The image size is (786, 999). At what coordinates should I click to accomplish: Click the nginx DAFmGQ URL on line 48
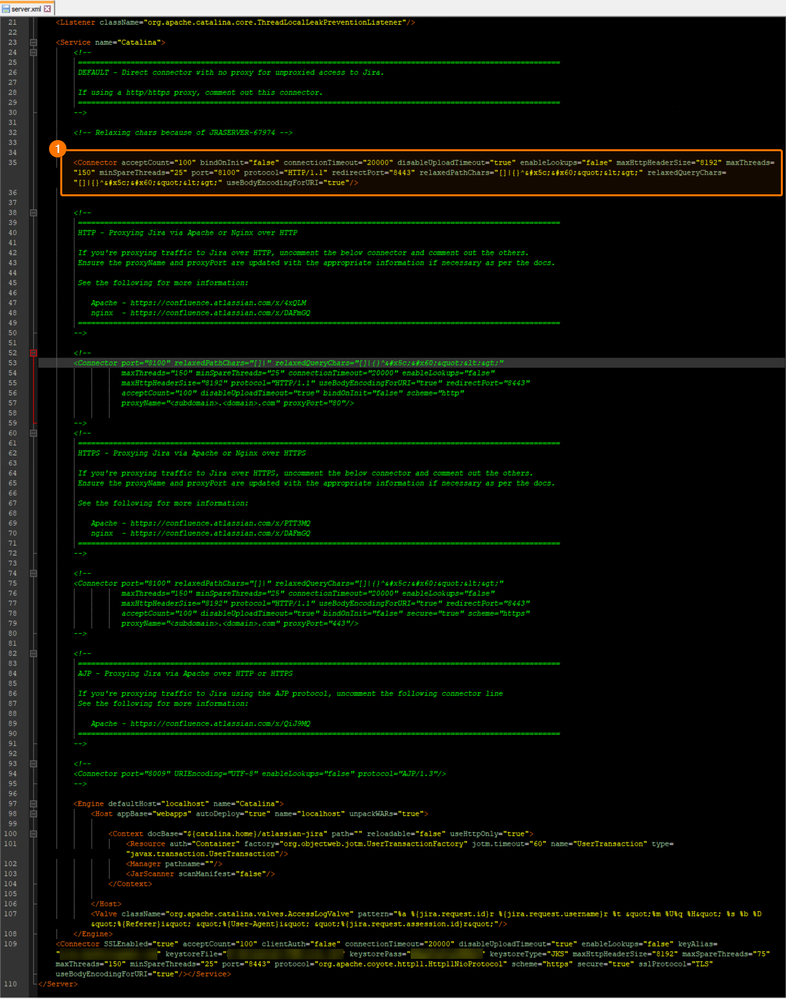point(201,313)
